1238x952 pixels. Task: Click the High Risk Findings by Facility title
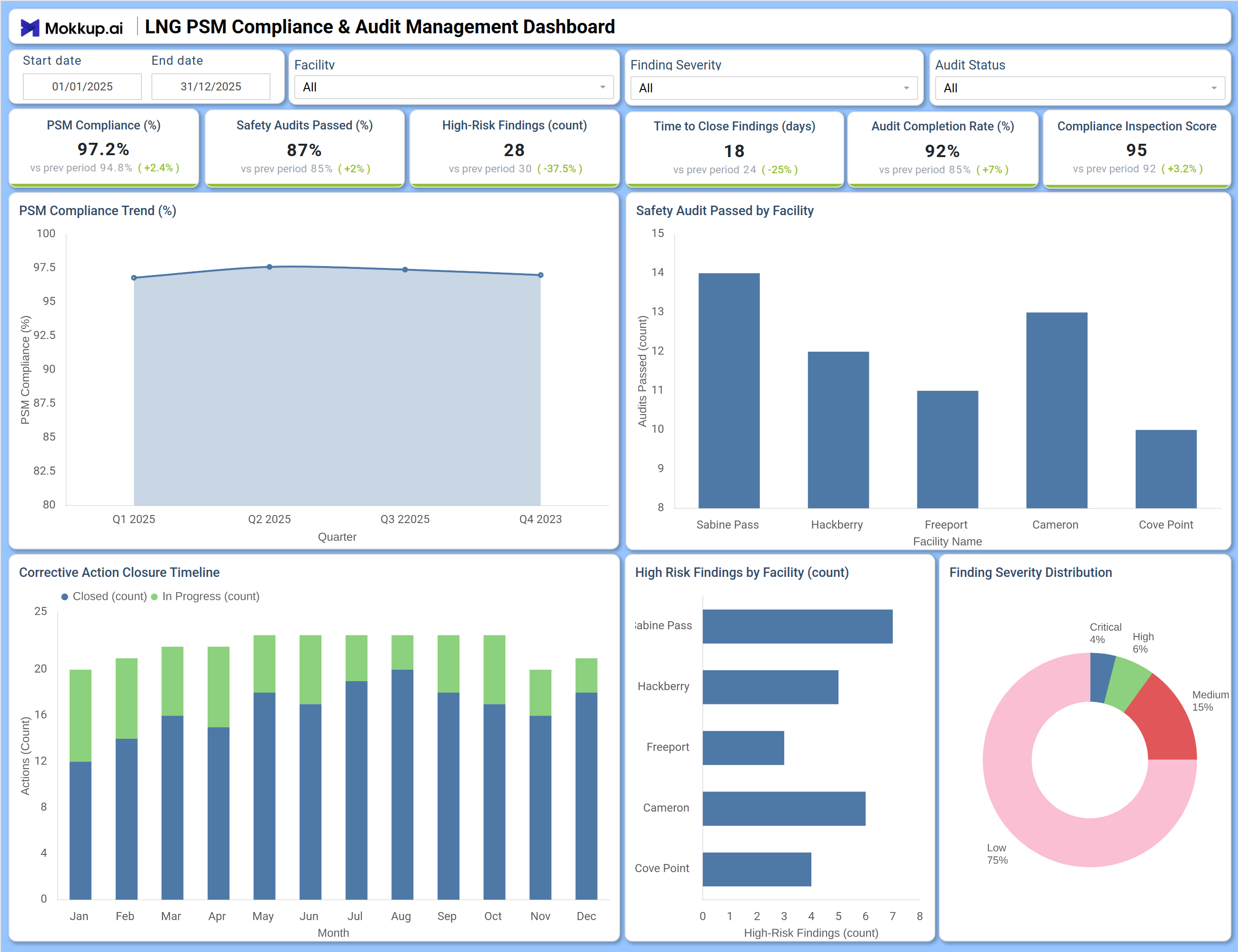pyautogui.click(x=741, y=572)
